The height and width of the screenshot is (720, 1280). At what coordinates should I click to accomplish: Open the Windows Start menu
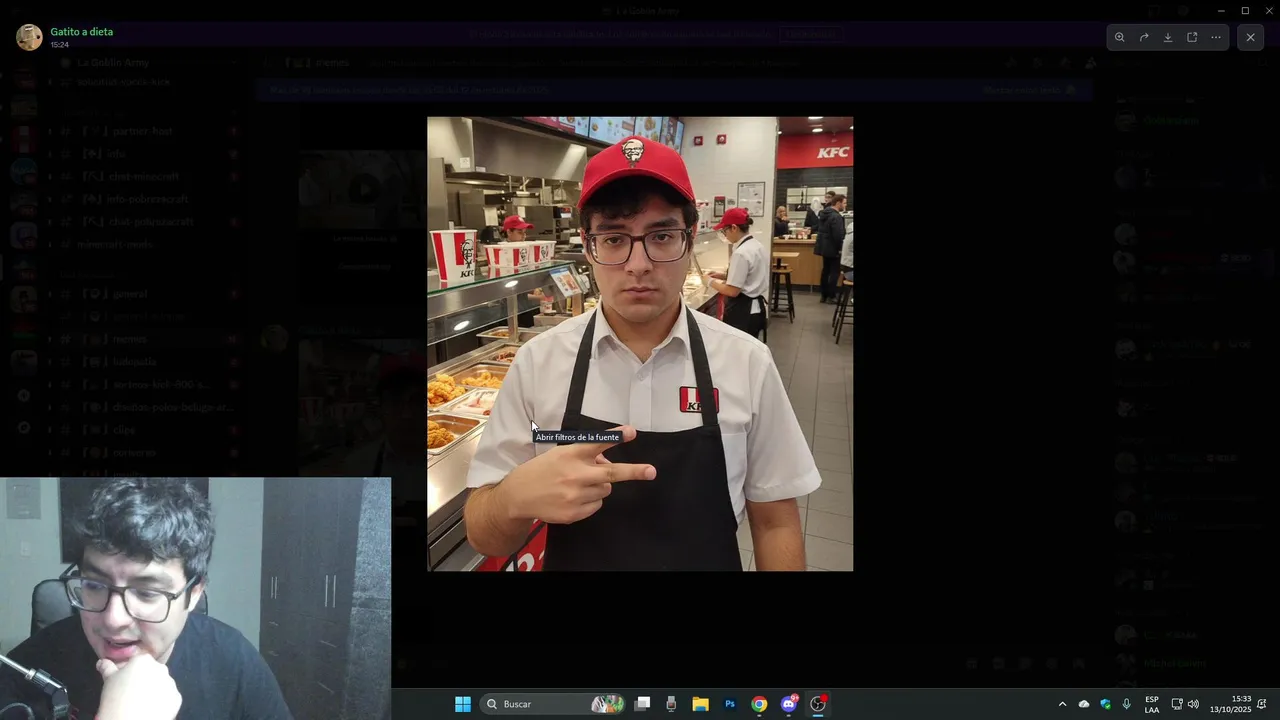pyautogui.click(x=463, y=704)
